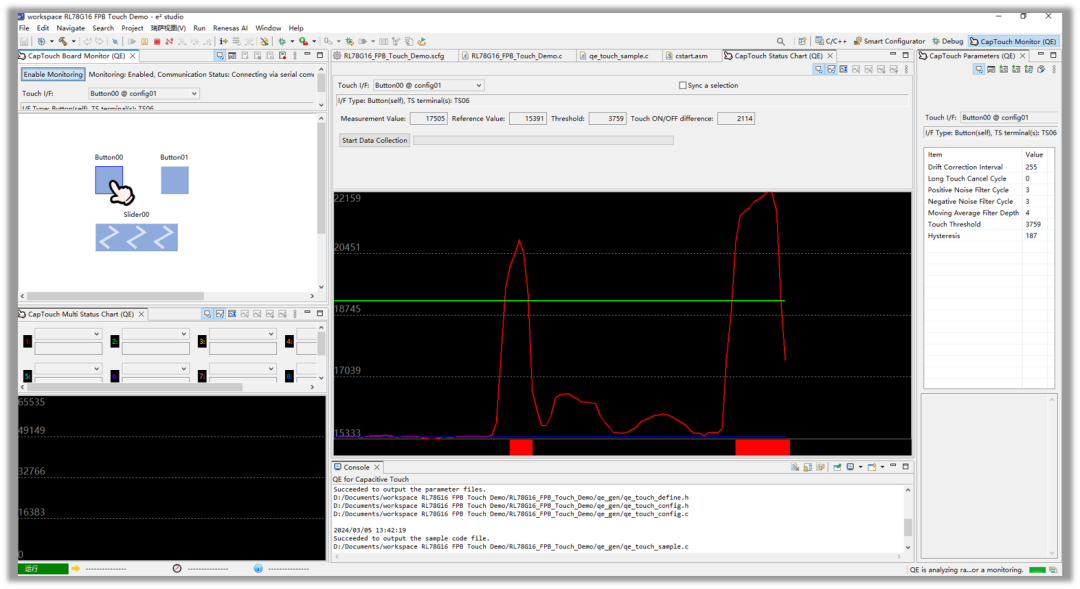The image size is (1080, 589).
Task: Click the red Terminate (stop) toolbar icon
Action: [x=157, y=42]
